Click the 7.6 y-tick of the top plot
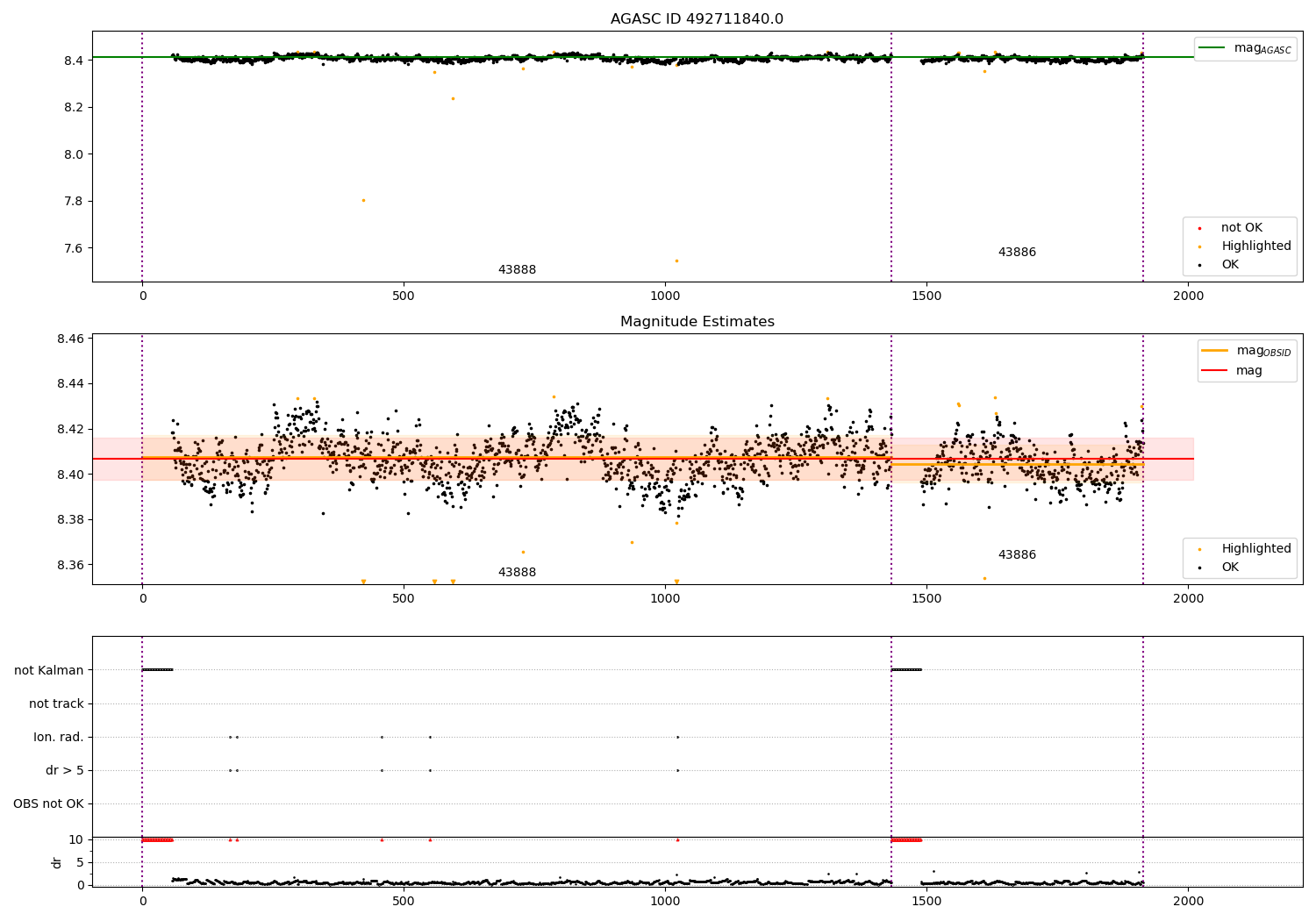 [x=74, y=248]
